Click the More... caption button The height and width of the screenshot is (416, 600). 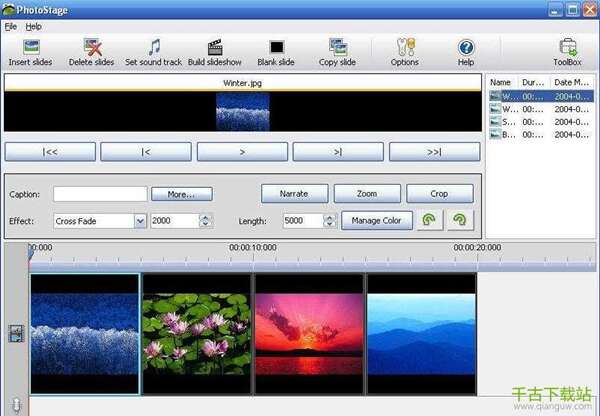tap(182, 194)
